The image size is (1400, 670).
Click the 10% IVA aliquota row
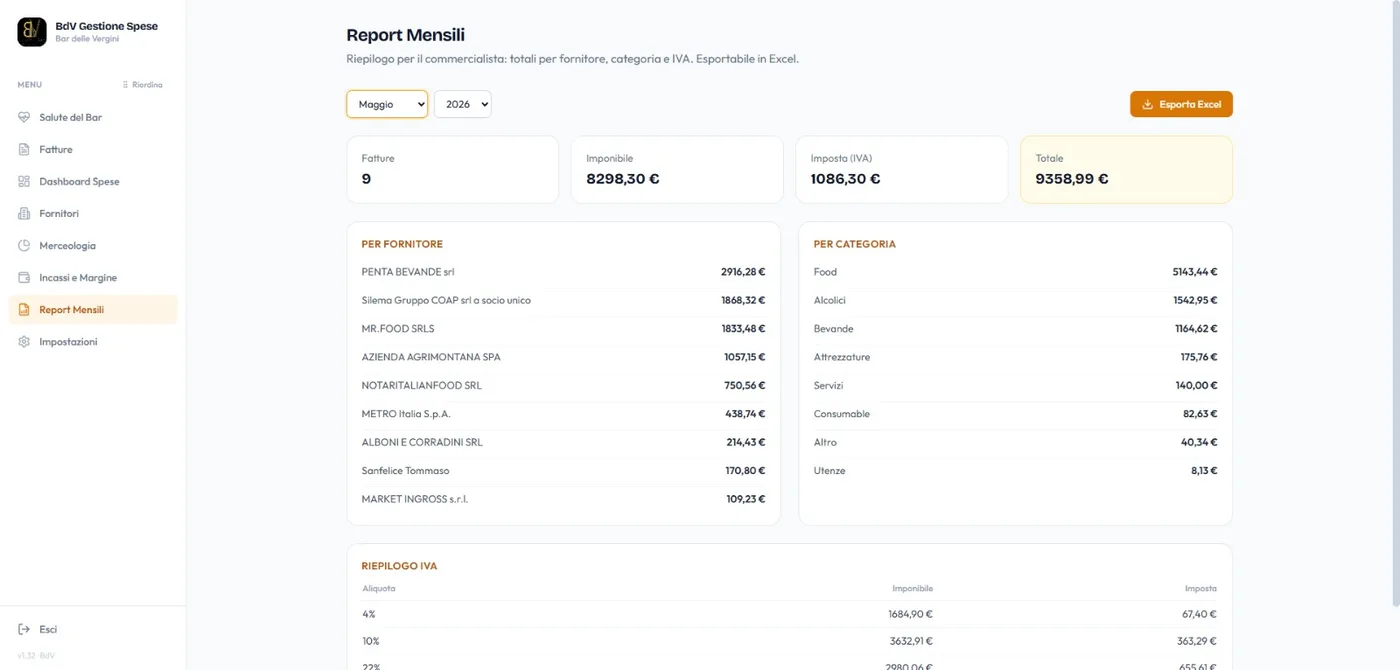789,641
